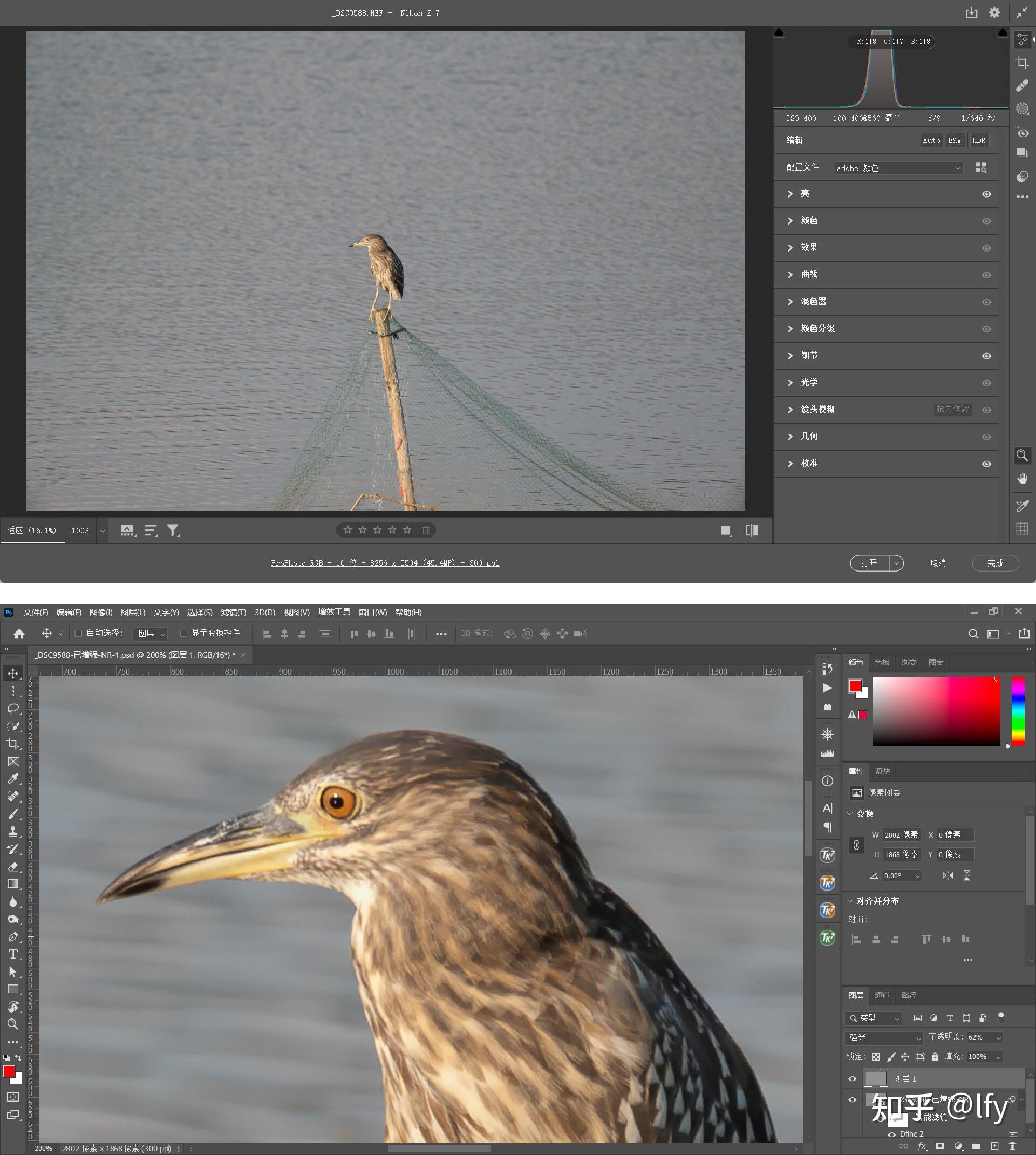Select the Horizontal Type tool
Viewport: 1036px width, 1155px height.
[12, 954]
